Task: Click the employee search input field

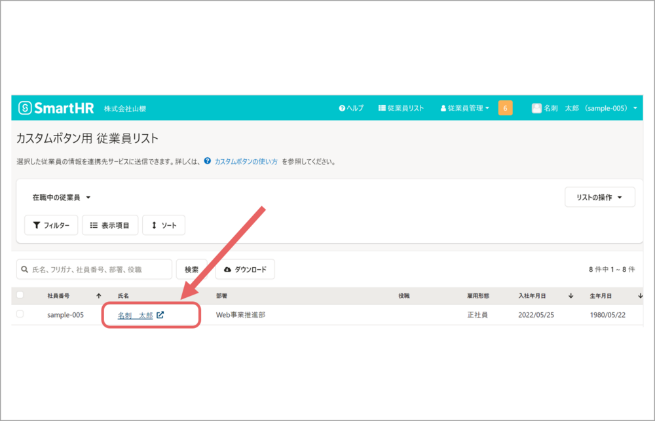Action: tap(95, 270)
